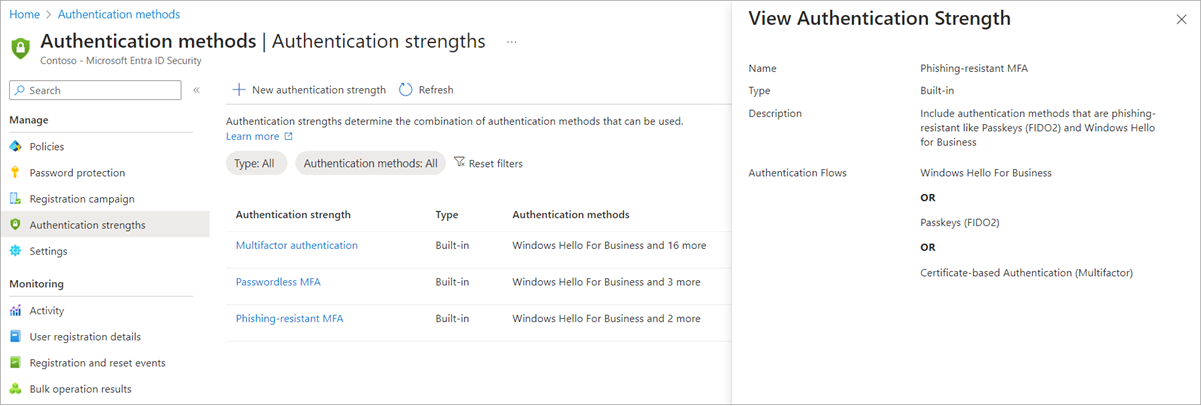The width and height of the screenshot is (1201, 406).
Task: Click the Authentication methods shield icon
Action: pos(20,47)
